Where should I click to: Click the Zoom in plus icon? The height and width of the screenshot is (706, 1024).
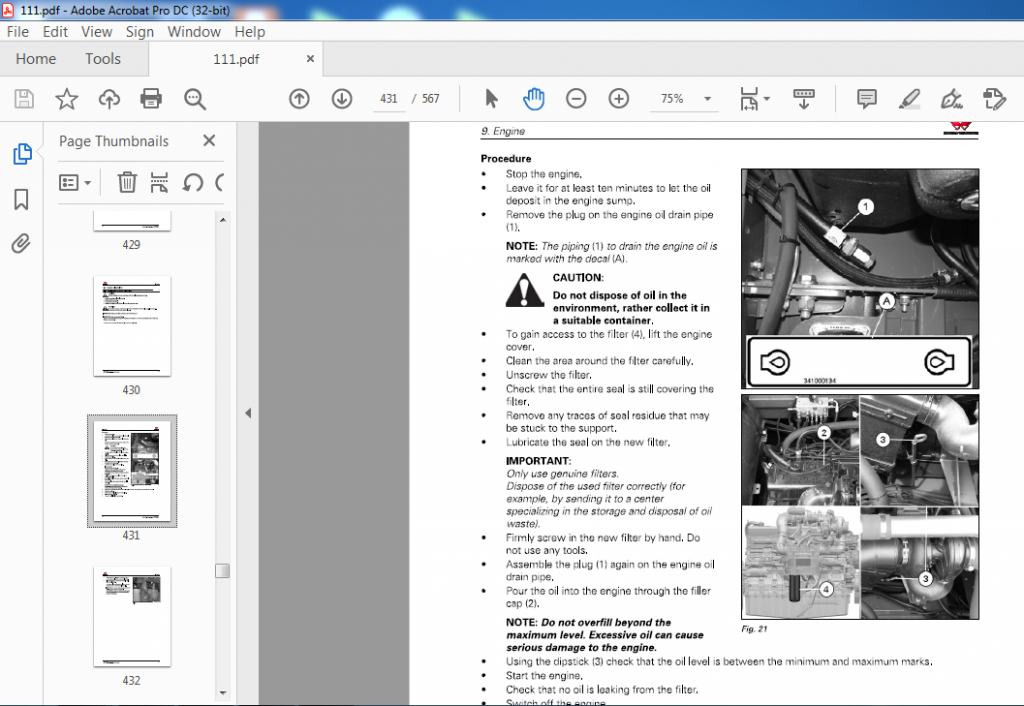pyautogui.click(x=618, y=99)
